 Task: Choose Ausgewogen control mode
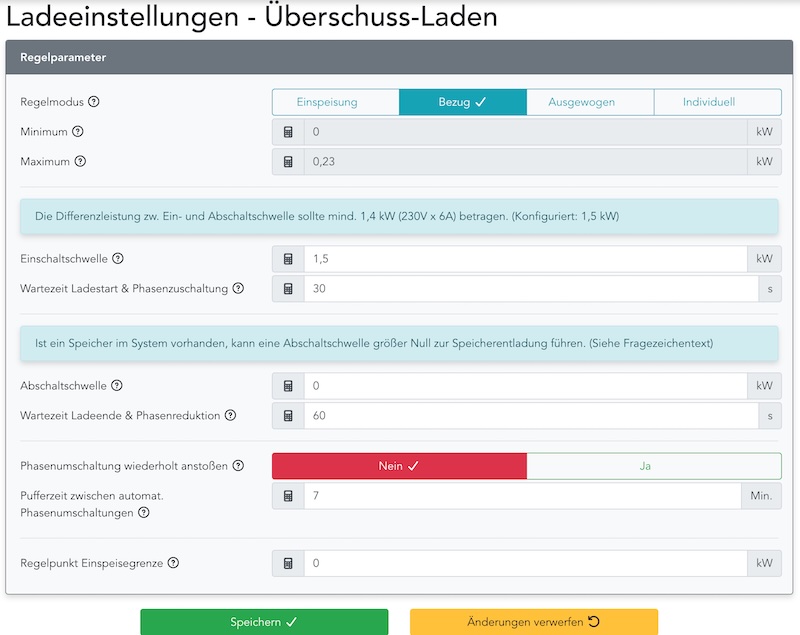pyautogui.click(x=590, y=102)
